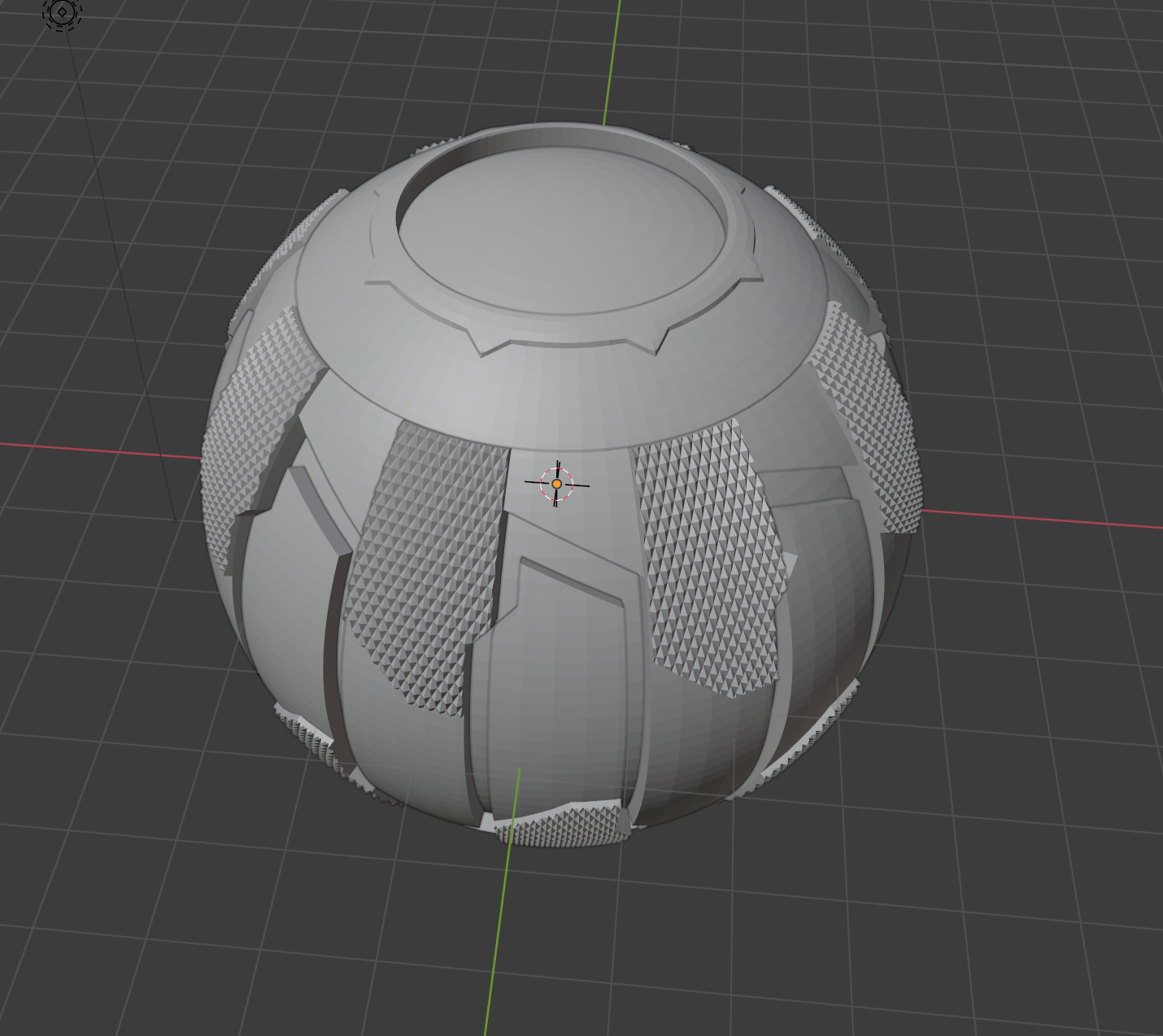Click the orange object origin dot
The image size is (1163, 1036).
(556, 484)
